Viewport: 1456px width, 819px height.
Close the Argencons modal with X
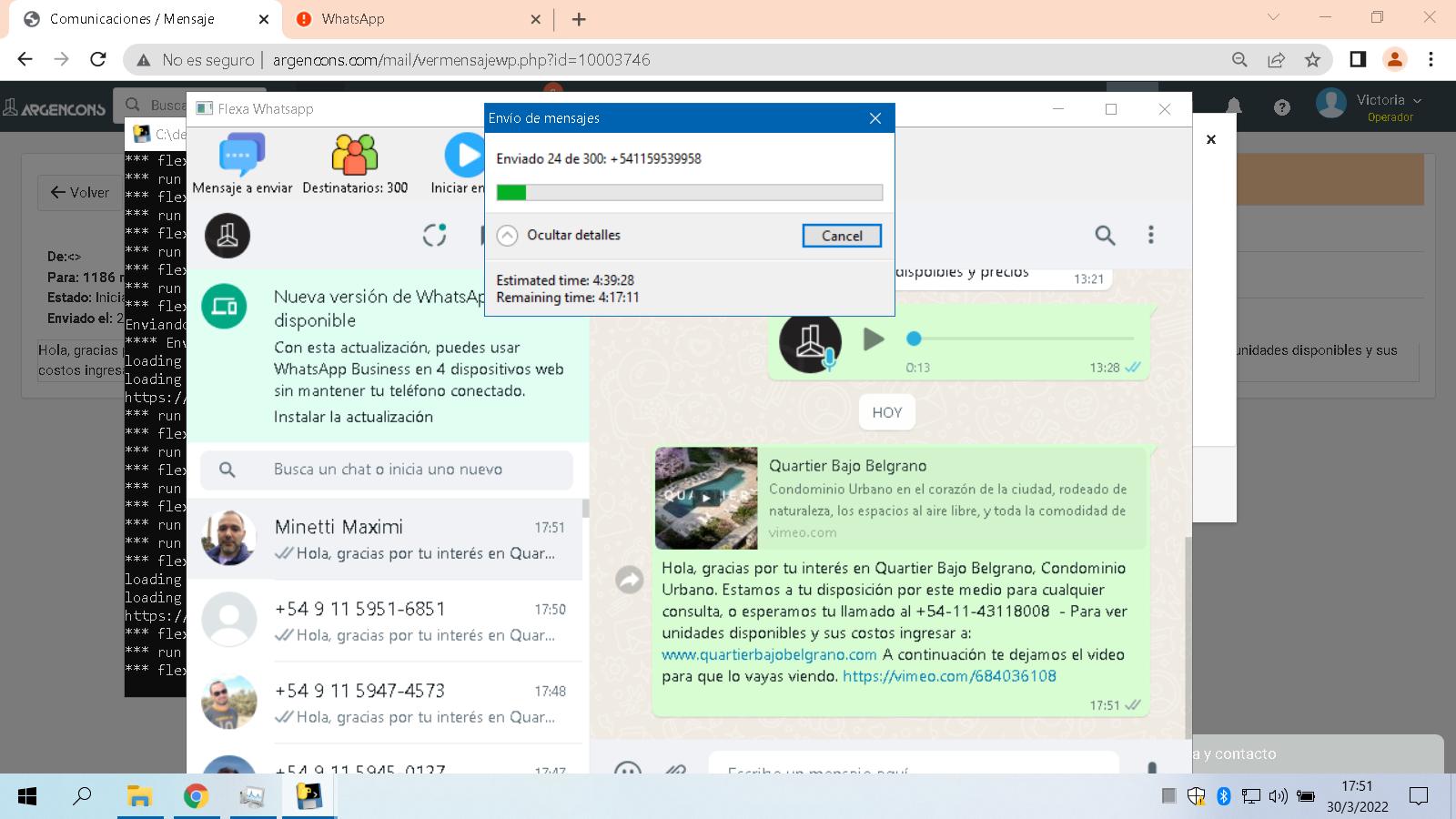1211,139
